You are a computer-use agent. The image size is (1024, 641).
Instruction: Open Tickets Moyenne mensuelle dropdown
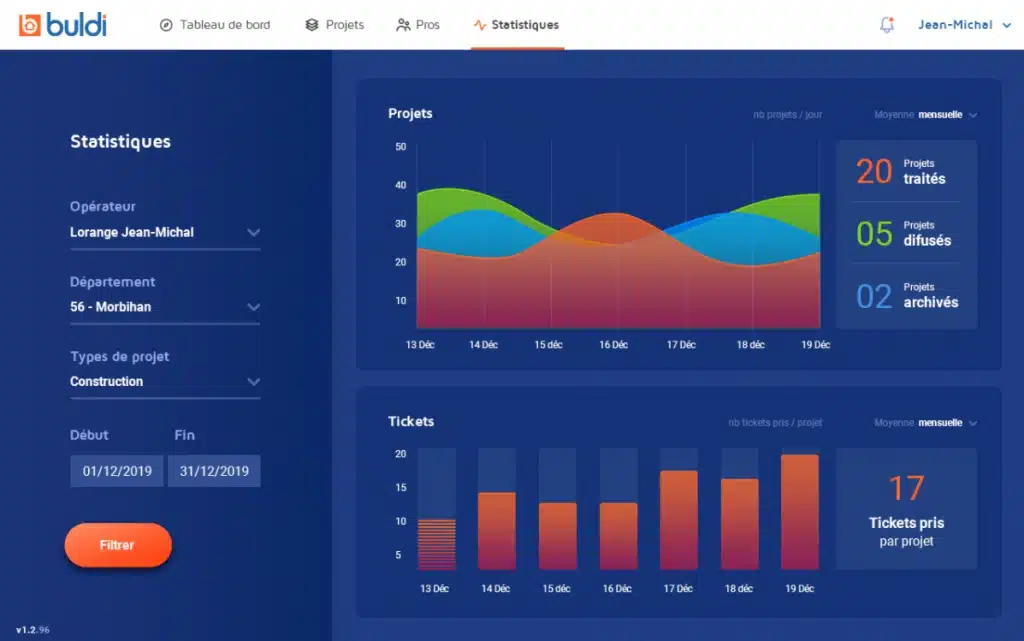[x=925, y=423]
